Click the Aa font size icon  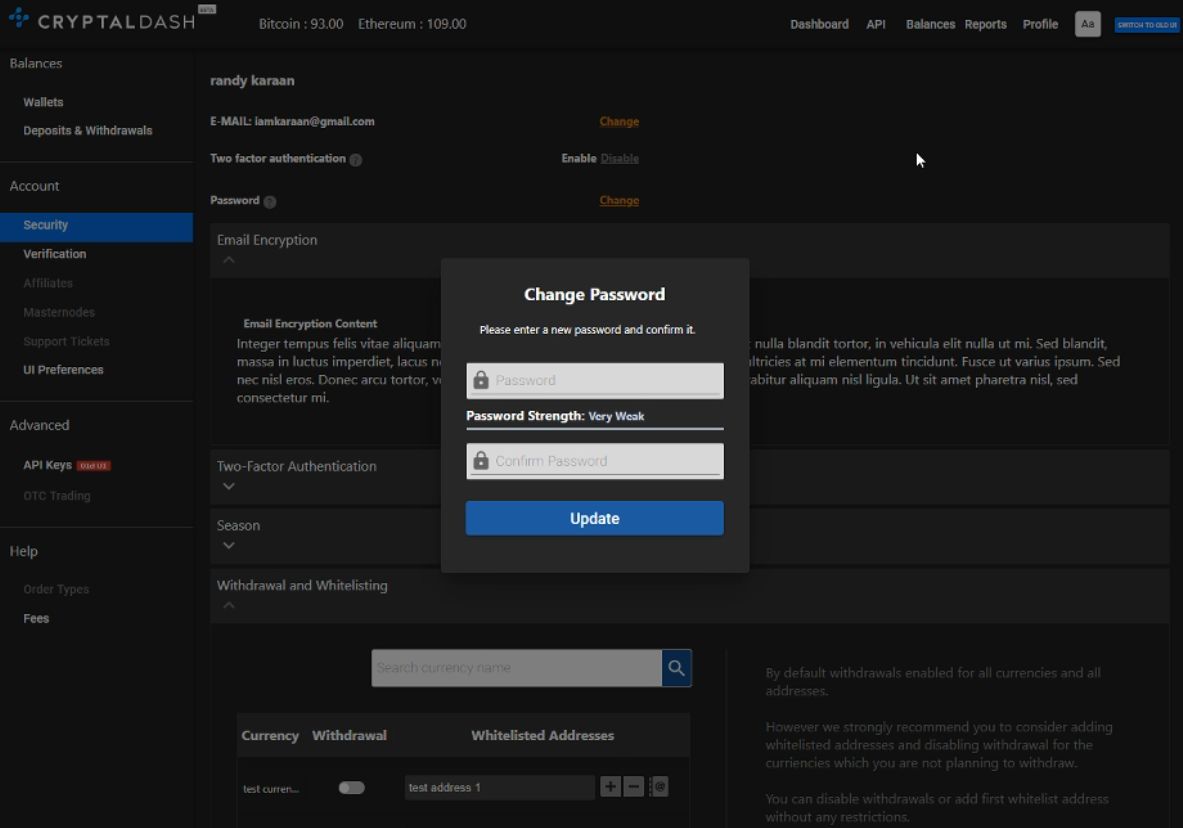click(x=1087, y=24)
